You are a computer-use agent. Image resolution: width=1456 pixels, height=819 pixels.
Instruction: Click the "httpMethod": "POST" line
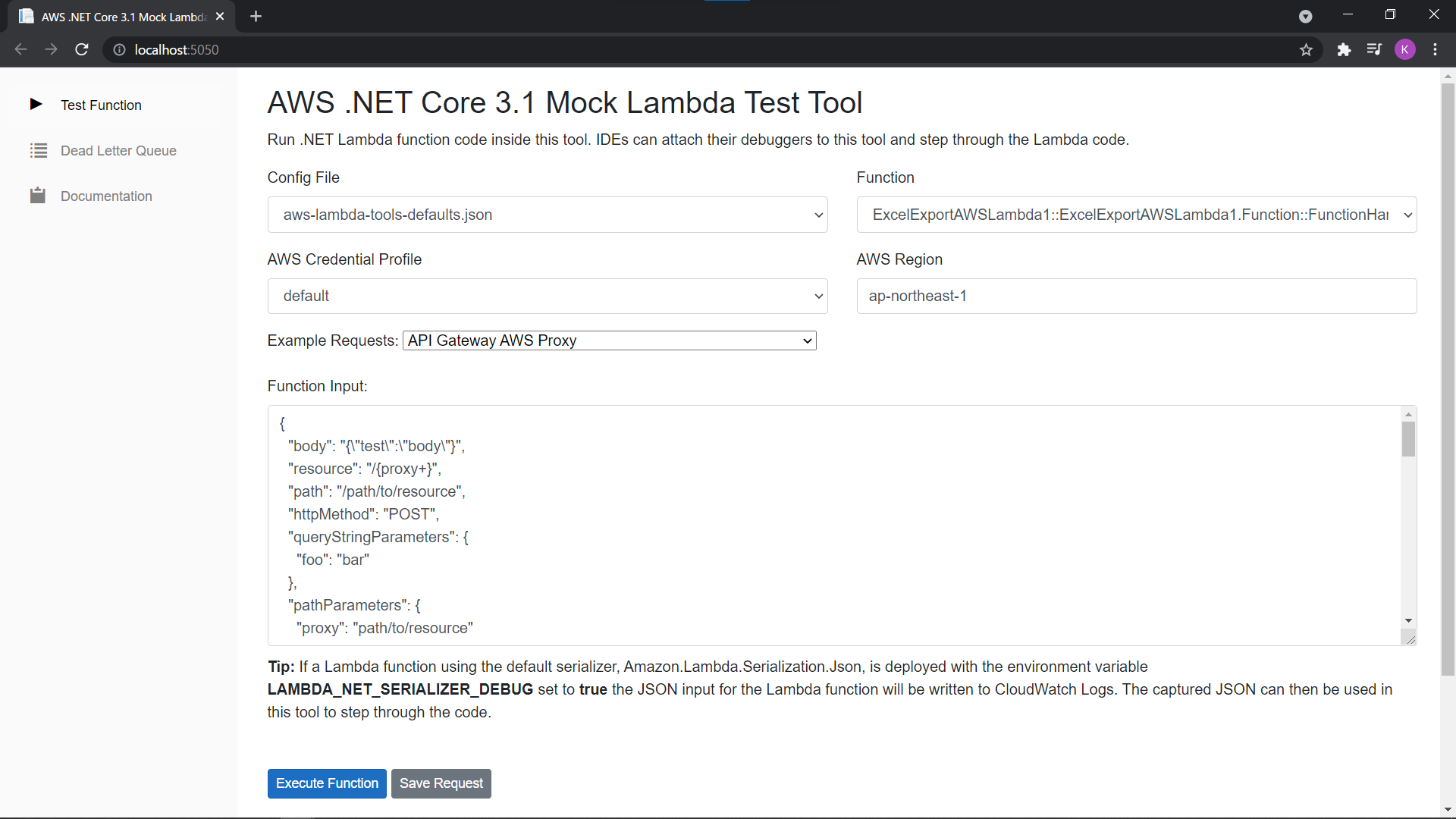363,514
